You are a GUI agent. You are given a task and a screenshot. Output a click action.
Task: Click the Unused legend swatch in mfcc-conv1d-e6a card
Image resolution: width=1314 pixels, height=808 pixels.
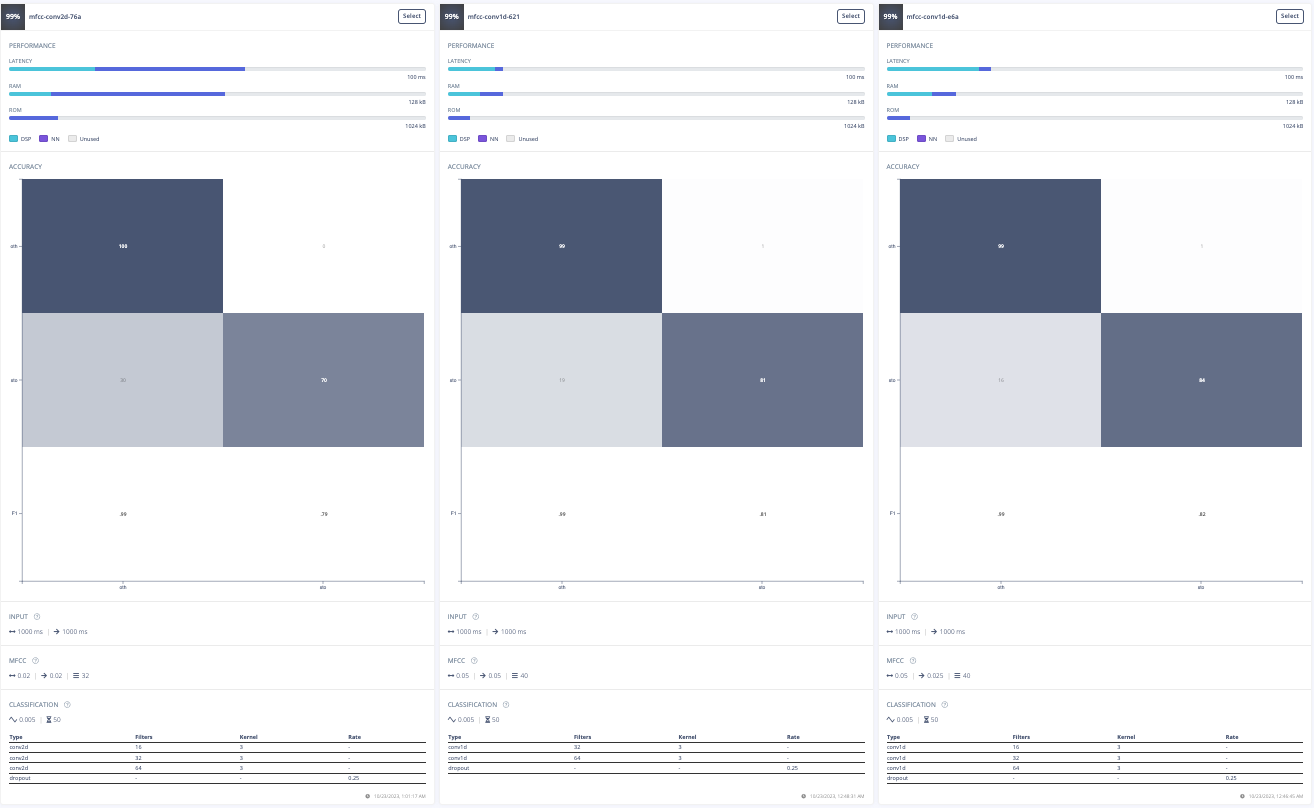(x=949, y=139)
